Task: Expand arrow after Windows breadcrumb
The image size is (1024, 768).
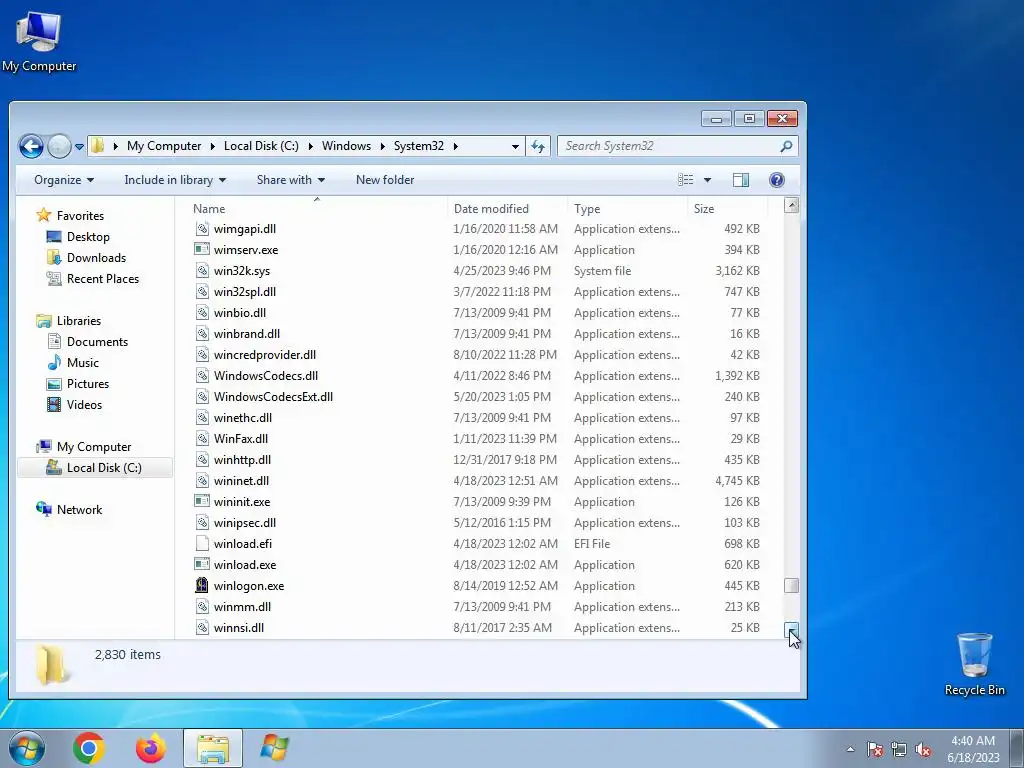Action: (x=383, y=146)
